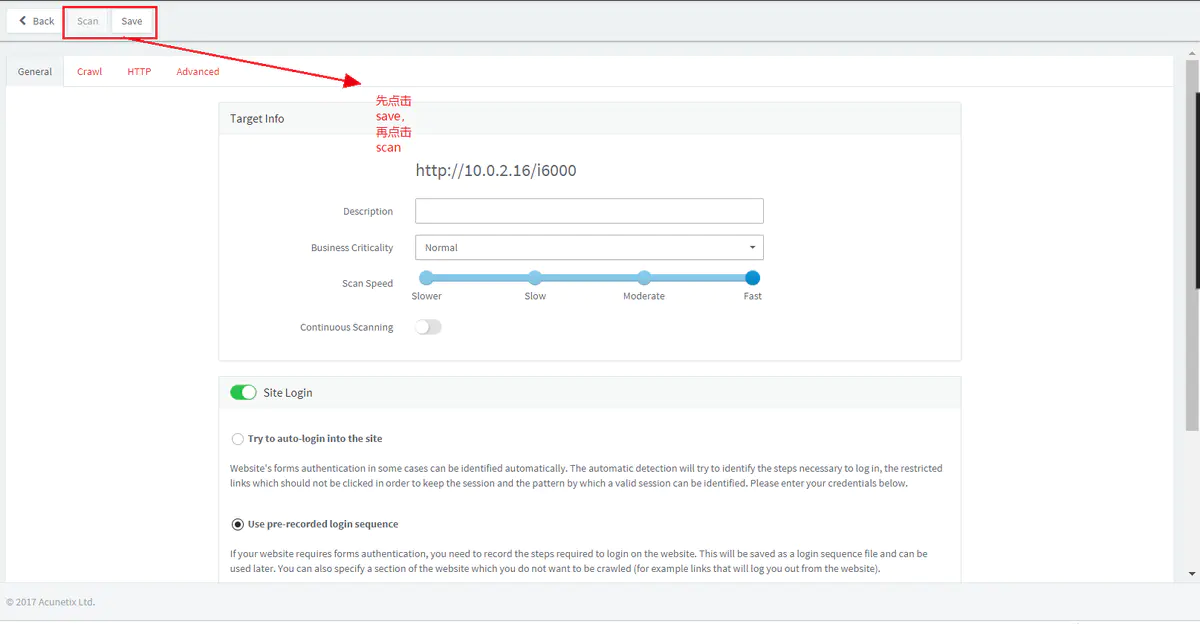Click the scrollbar down arrow
1200x624 pixels.
1192,574
